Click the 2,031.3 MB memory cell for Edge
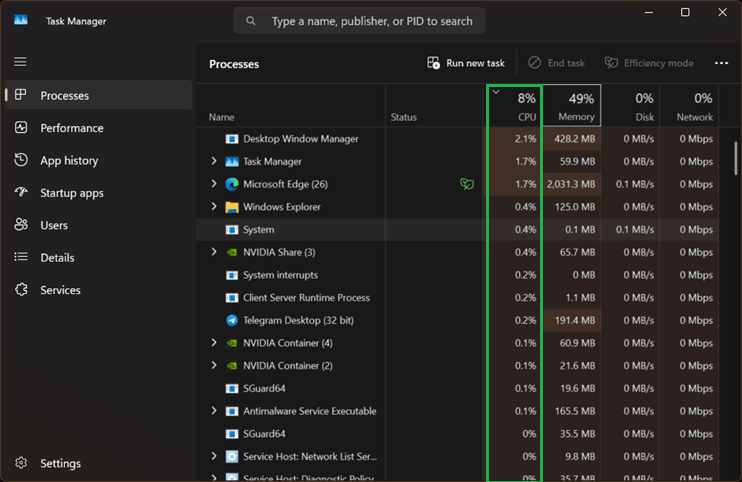The height and width of the screenshot is (482, 742). pyautogui.click(x=572, y=184)
